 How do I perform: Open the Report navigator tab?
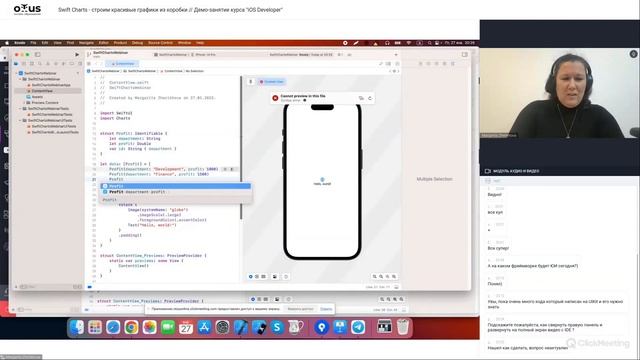tap(80, 64)
